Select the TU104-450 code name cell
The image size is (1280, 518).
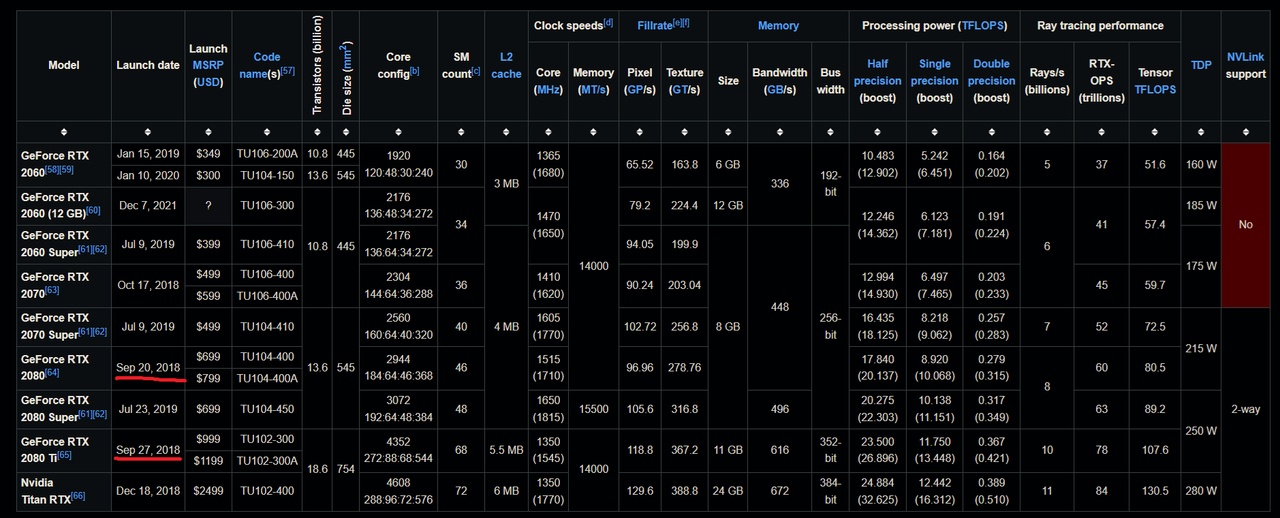click(x=267, y=409)
